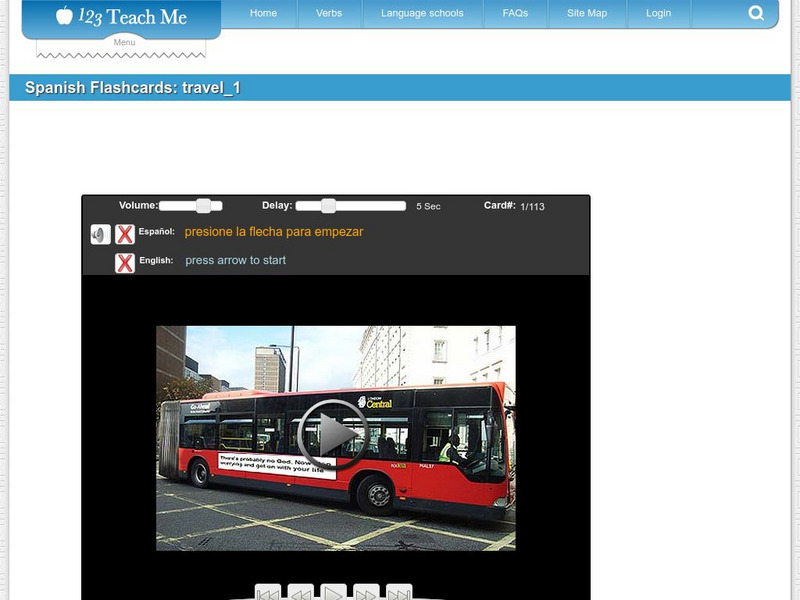This screenshot has width=800, height=600.
Task: Click the Delay slider track
Action: pyautogui.click(x=351, y=206)
